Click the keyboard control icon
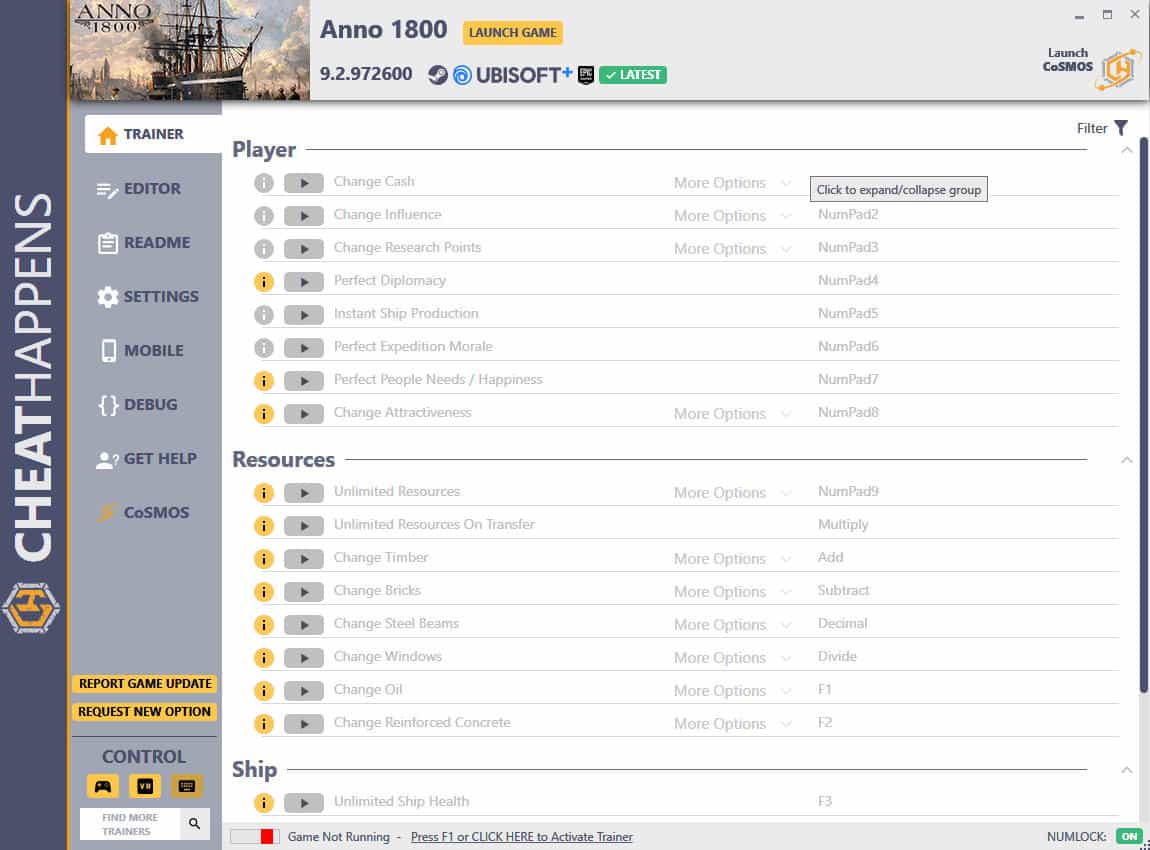This screenshot has height=850, width=1150. coord(187,786)
